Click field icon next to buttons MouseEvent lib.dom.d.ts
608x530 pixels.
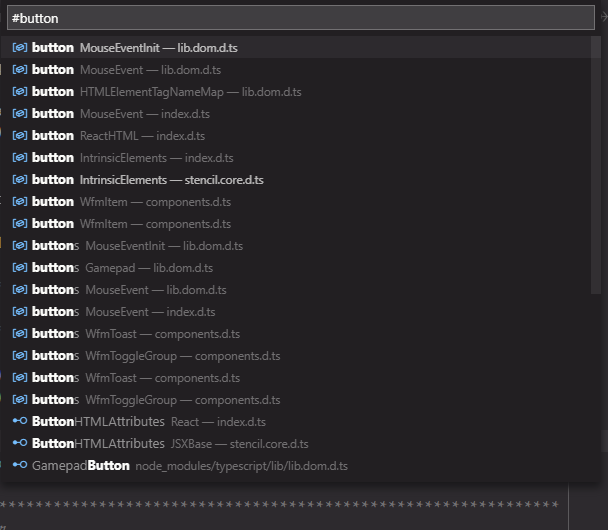pos(20,290)
